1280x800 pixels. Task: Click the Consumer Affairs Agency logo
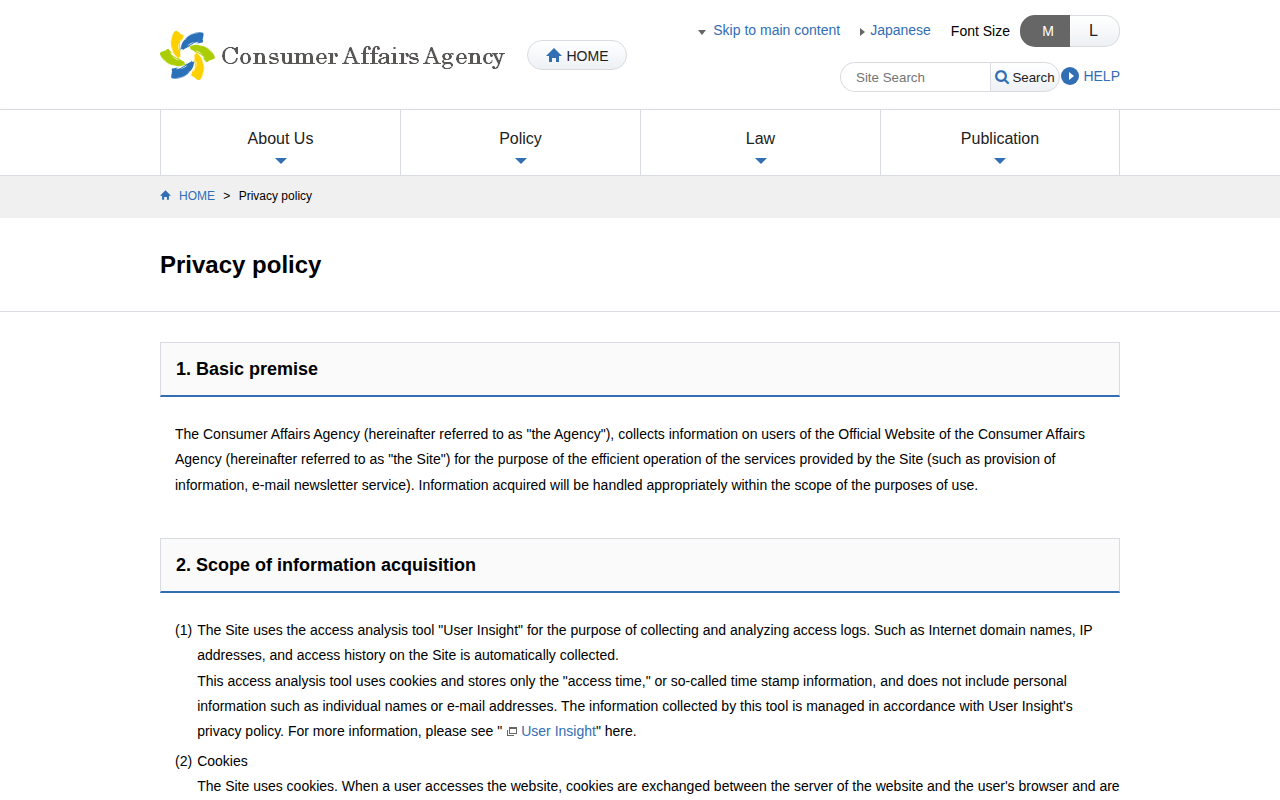pyautogui.click(x=332, y=56)
